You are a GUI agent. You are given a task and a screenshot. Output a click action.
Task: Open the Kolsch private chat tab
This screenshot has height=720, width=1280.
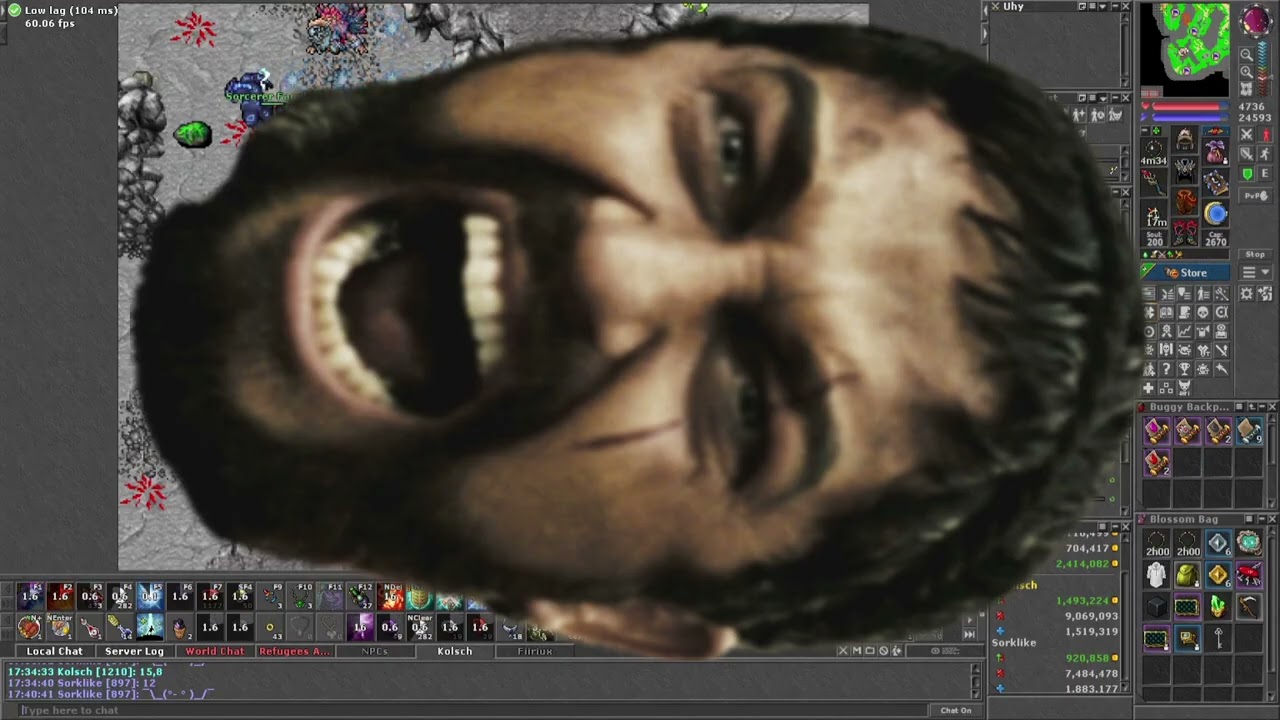pos(454,651)
